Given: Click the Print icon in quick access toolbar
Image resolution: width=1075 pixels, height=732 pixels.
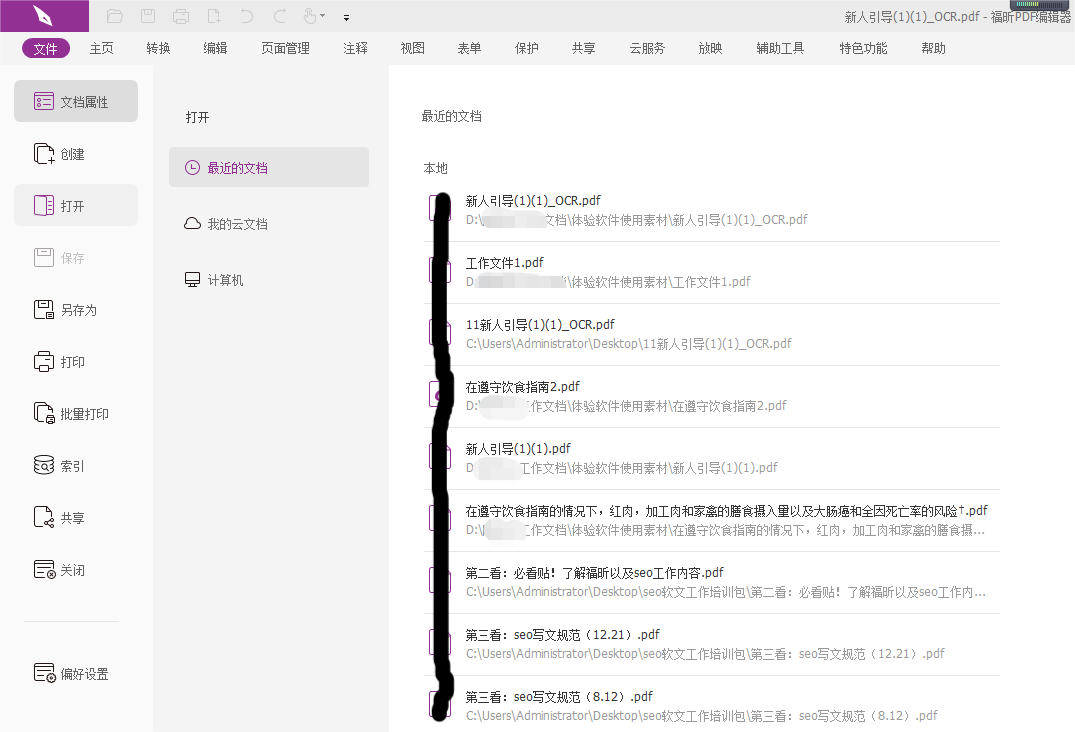Looking at the screenshot, I should click(180, 16).
